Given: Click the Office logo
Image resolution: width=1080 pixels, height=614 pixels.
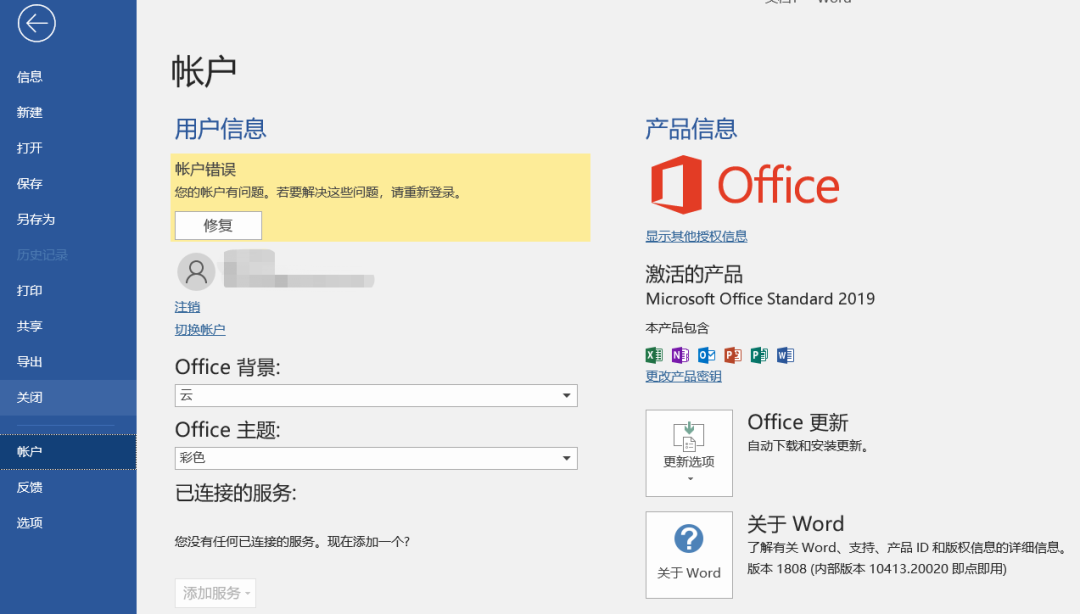Looking at the screenshot, I should tap(745, 185).
